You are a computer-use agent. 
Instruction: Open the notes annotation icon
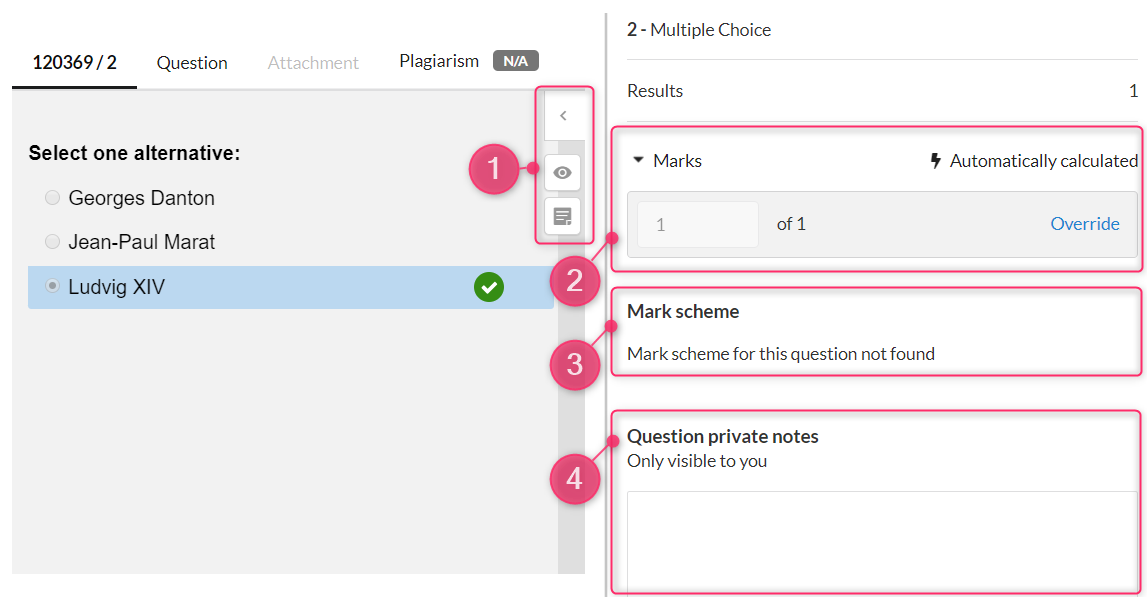click(563, 217)
